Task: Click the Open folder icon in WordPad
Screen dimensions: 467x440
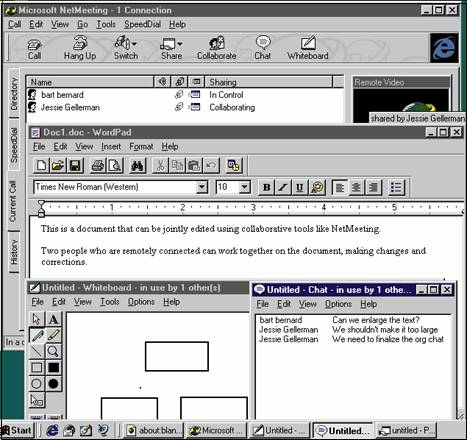Action: point(58,165)
